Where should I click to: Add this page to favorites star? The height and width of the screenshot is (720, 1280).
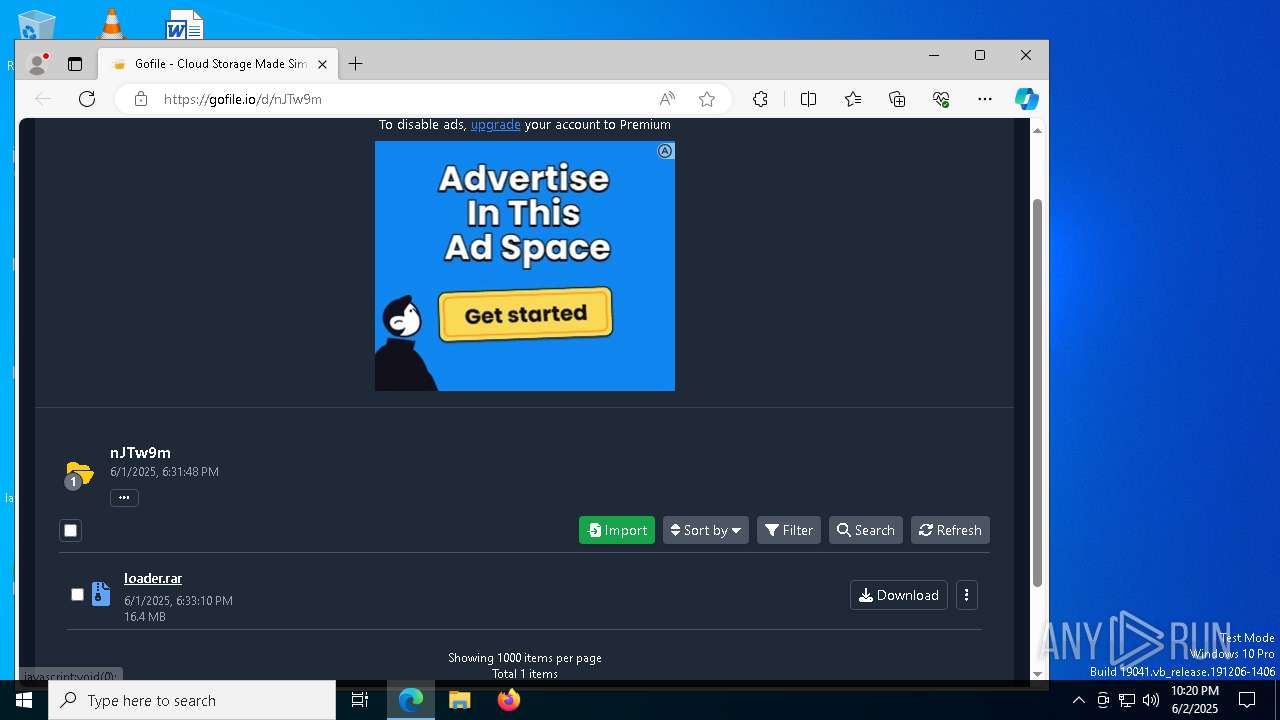(707, 99)
